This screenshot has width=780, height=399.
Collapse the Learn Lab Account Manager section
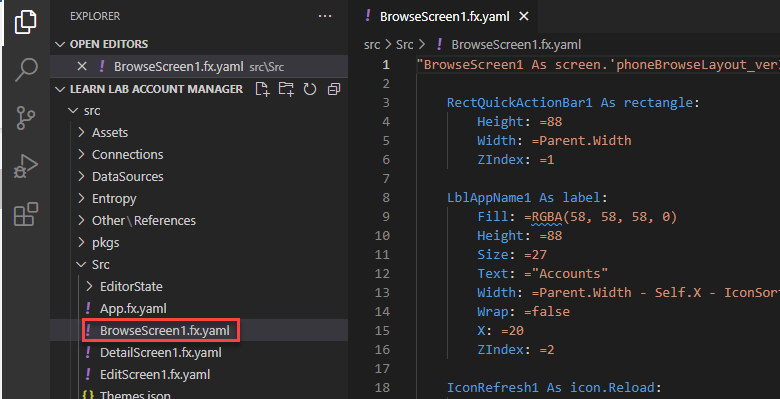click(60, 89)
